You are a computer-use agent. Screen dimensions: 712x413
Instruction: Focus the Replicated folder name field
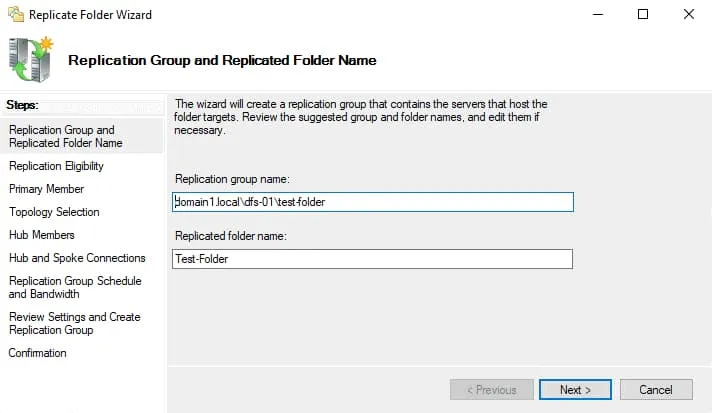coord(373,259)
